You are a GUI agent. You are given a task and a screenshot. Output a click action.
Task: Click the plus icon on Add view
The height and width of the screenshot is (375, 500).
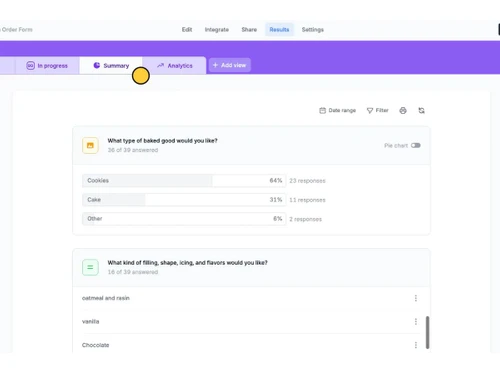click(215, 65)
